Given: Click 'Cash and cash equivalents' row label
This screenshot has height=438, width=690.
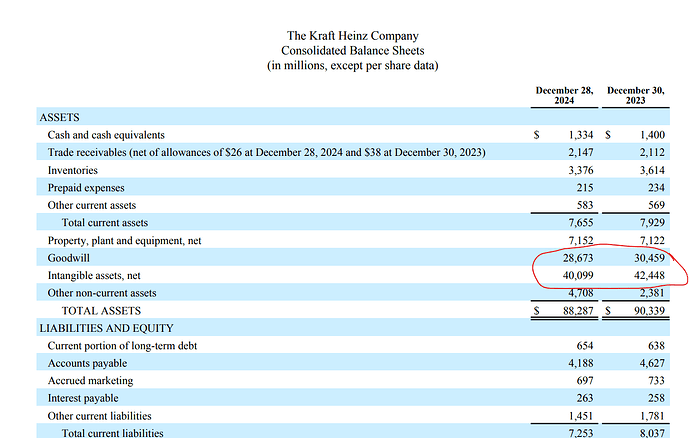Looking at the screenshot, I should coord(106,135).
